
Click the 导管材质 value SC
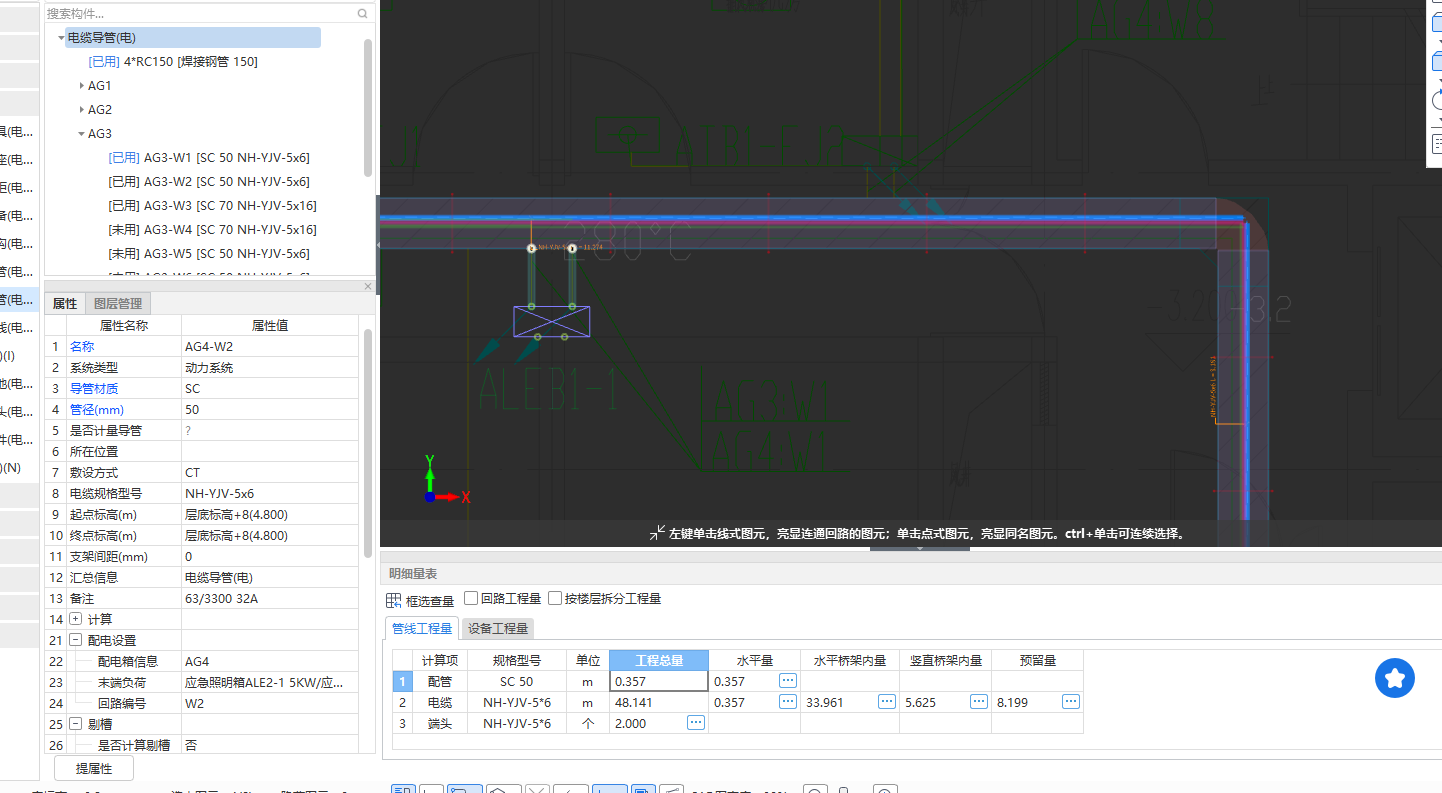pos(270,388)
